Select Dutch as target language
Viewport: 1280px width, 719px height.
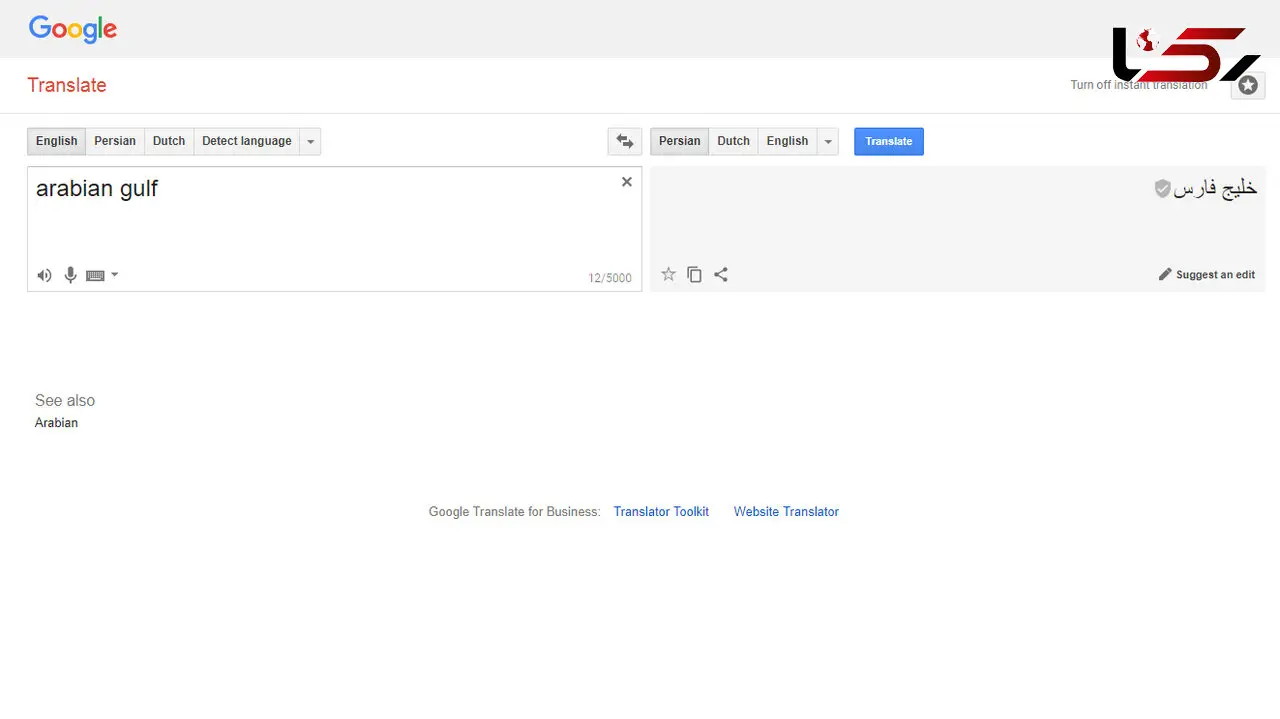point(733,141)
